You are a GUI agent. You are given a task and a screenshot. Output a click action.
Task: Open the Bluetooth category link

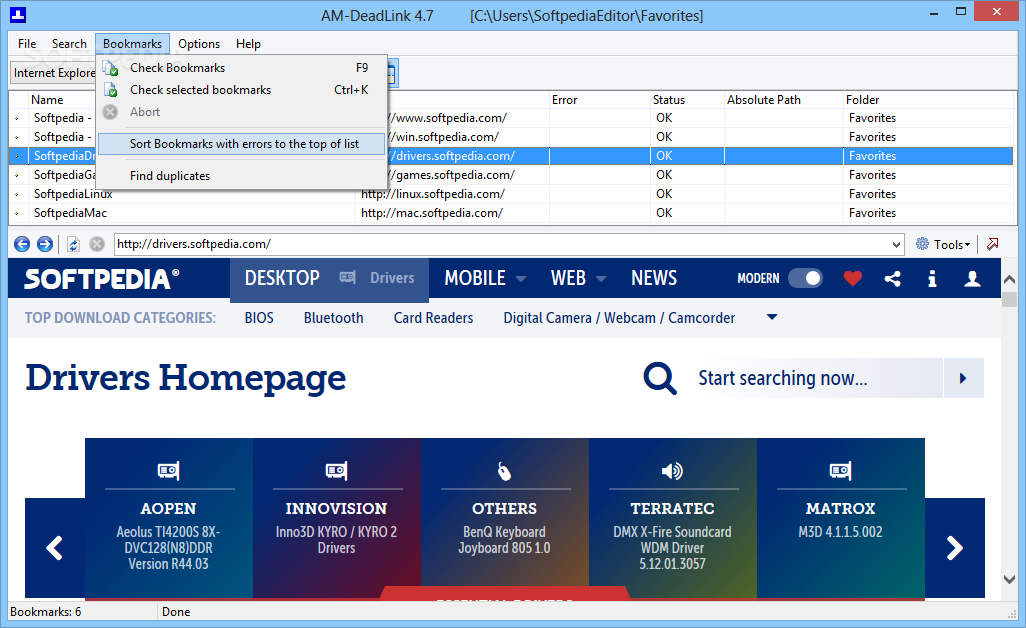click(x=334, y=318)
